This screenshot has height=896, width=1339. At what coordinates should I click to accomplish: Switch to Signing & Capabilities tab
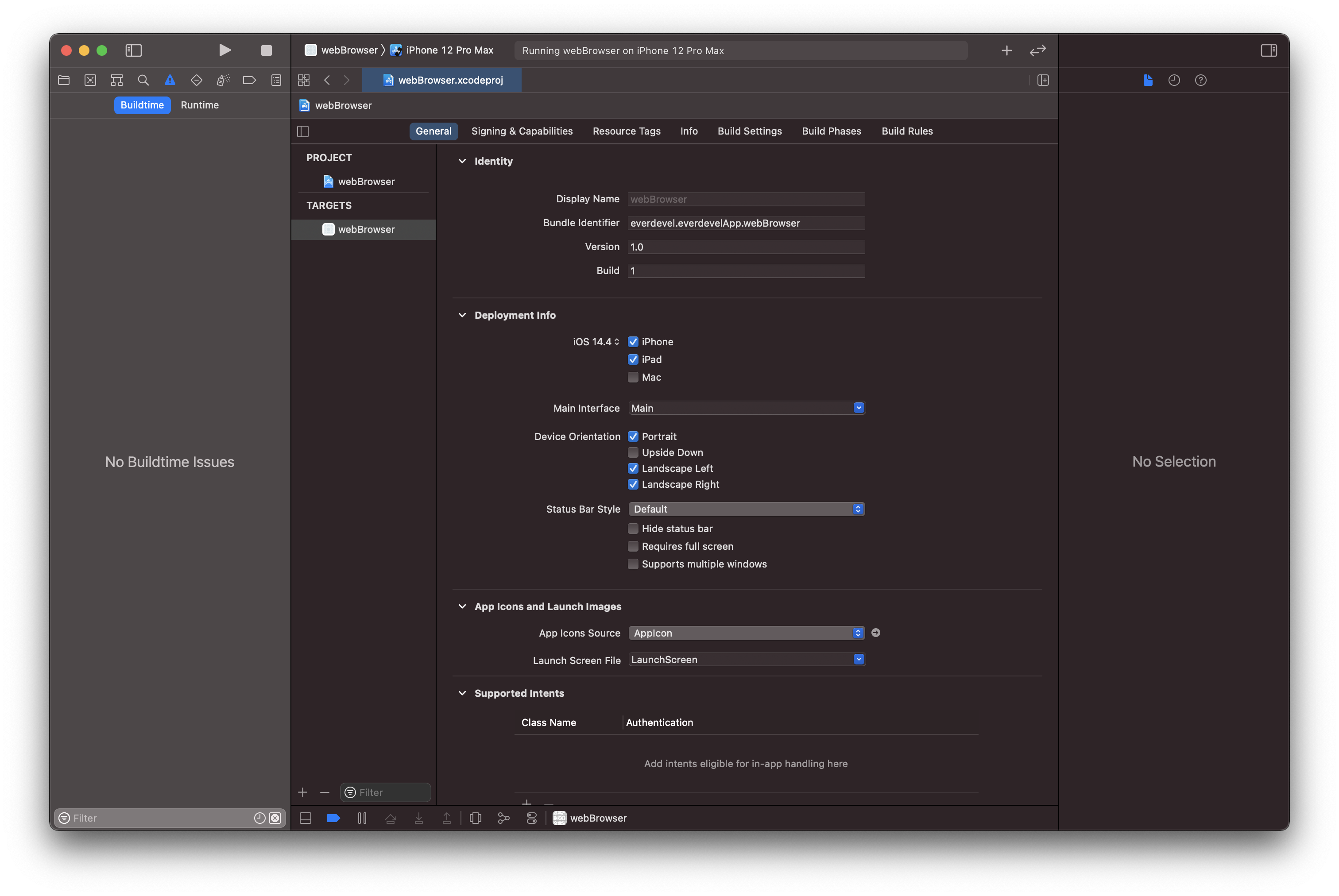522,131
